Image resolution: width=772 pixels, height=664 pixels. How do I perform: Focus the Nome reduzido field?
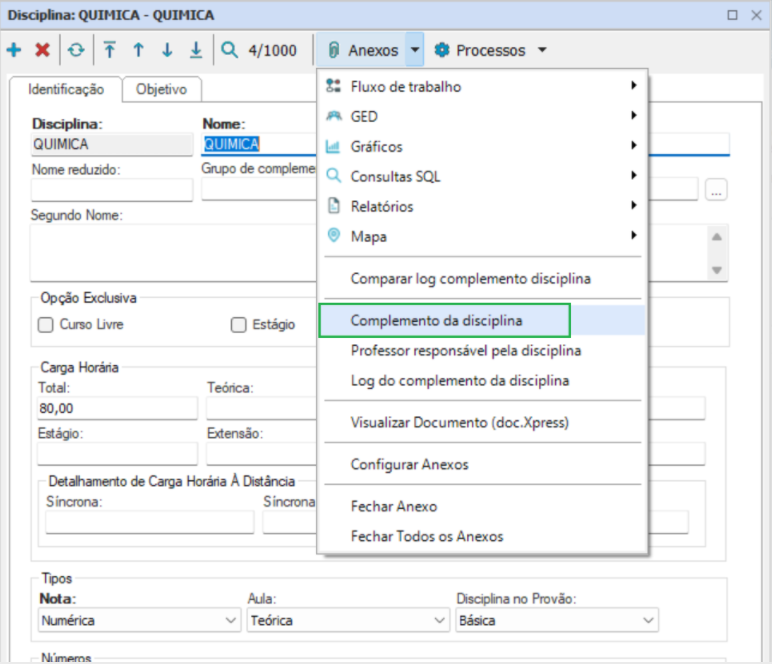112,190
